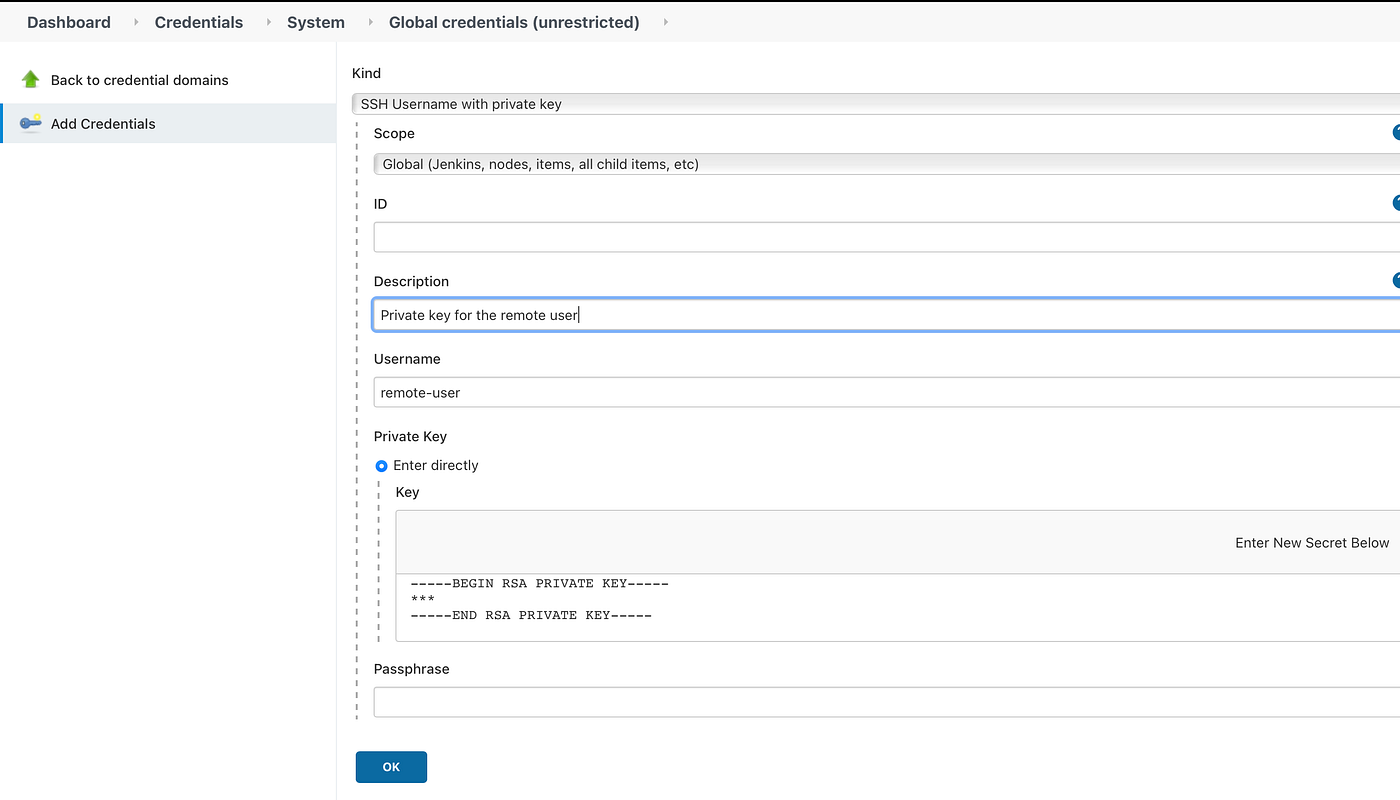Click the Username field containing remote-user
Image resolution: width=1400 pixels, height=800 pixels.
tap(887, 392)
